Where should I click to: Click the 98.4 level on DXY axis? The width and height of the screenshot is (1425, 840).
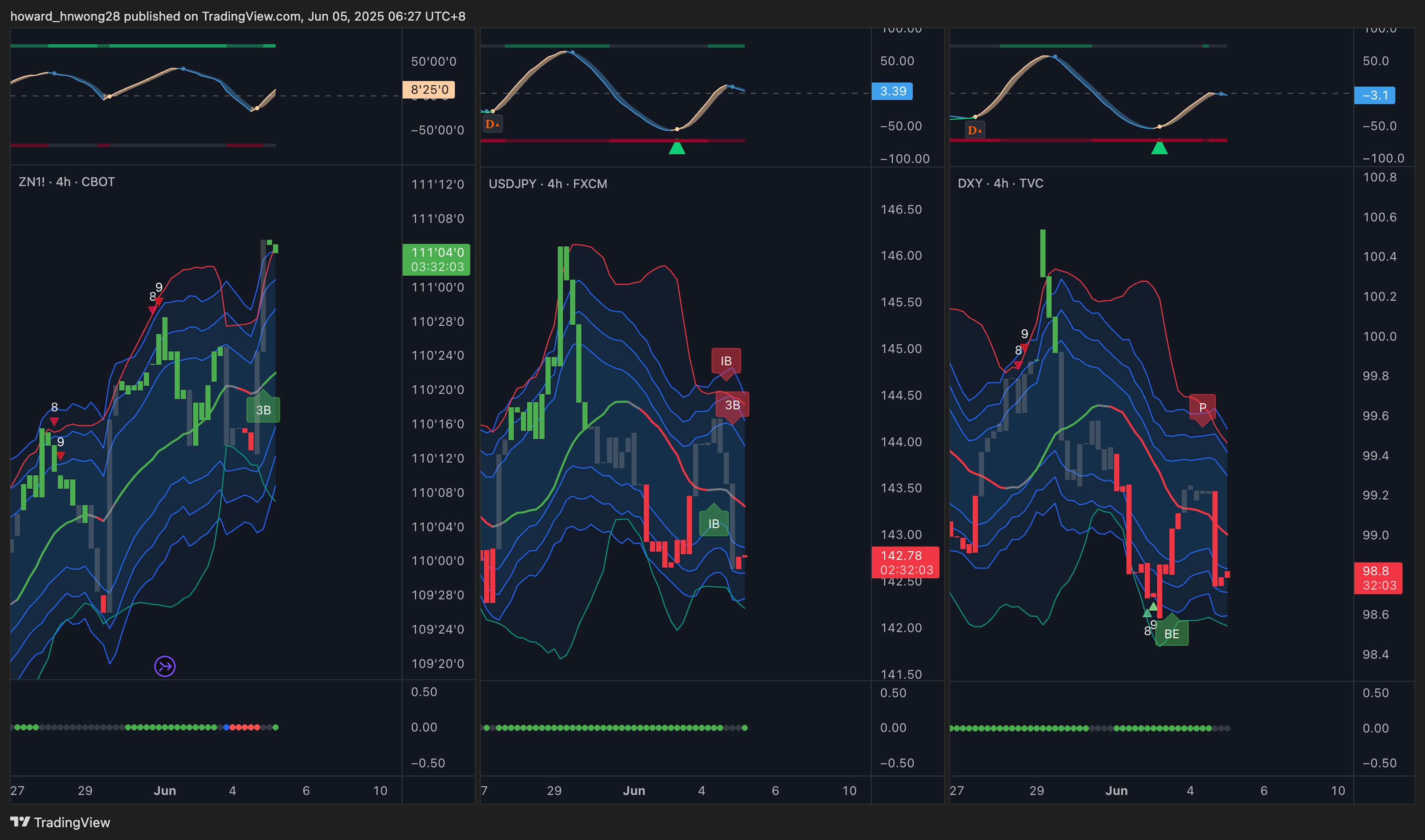click(x=1376, y=654)
